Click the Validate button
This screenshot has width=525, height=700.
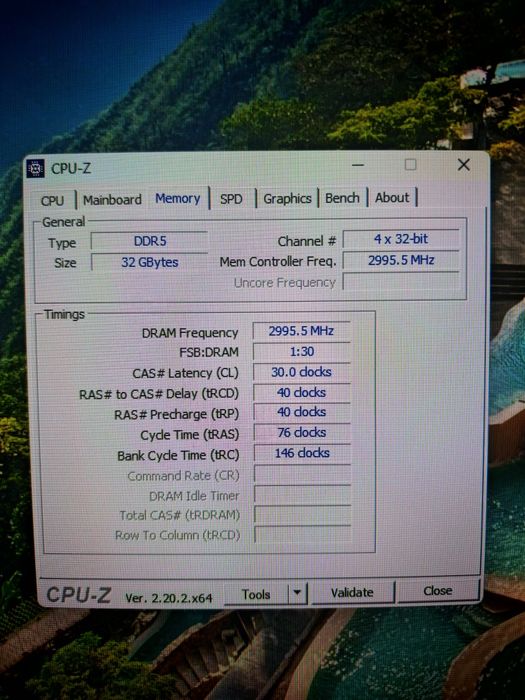point(352,592)
